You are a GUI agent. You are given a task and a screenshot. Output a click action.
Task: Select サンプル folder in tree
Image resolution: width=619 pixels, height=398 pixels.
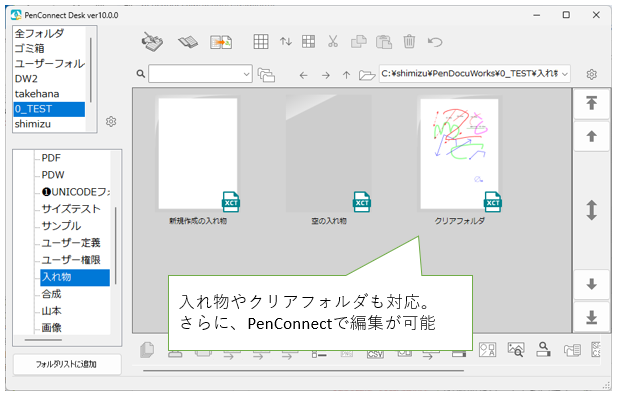(x=61, y=226)
